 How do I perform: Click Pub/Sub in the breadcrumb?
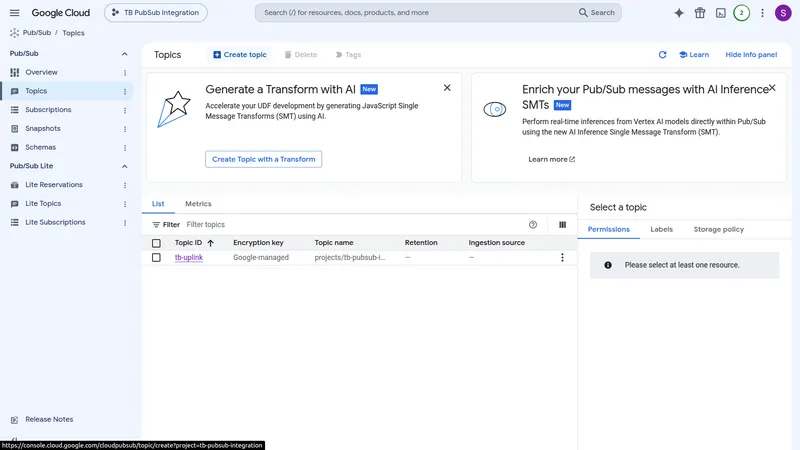pos(37,33)
